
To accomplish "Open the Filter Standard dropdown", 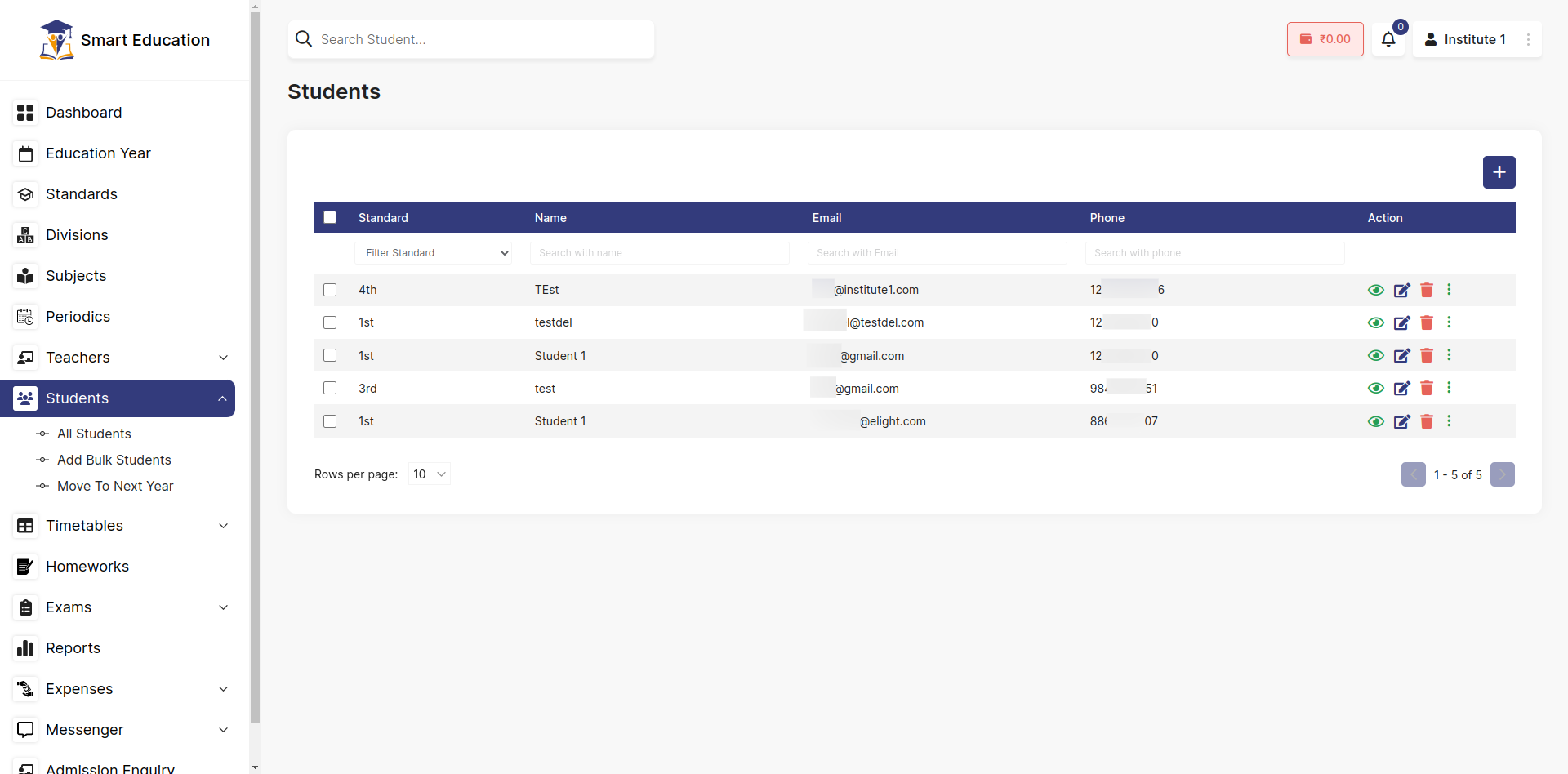I will [434, 253].
